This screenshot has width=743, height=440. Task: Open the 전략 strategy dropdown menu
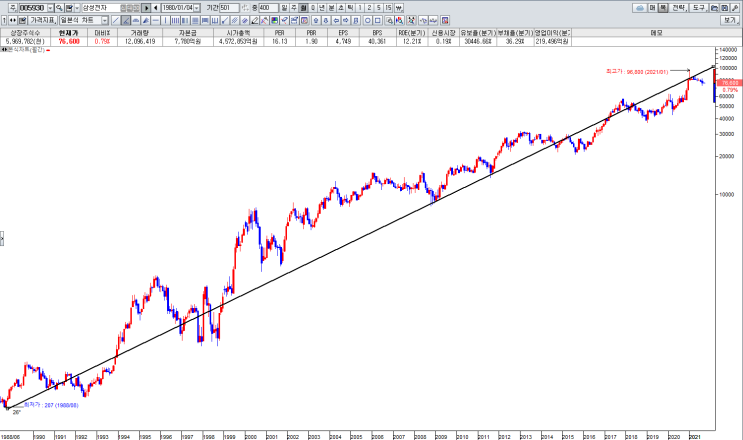678,8
